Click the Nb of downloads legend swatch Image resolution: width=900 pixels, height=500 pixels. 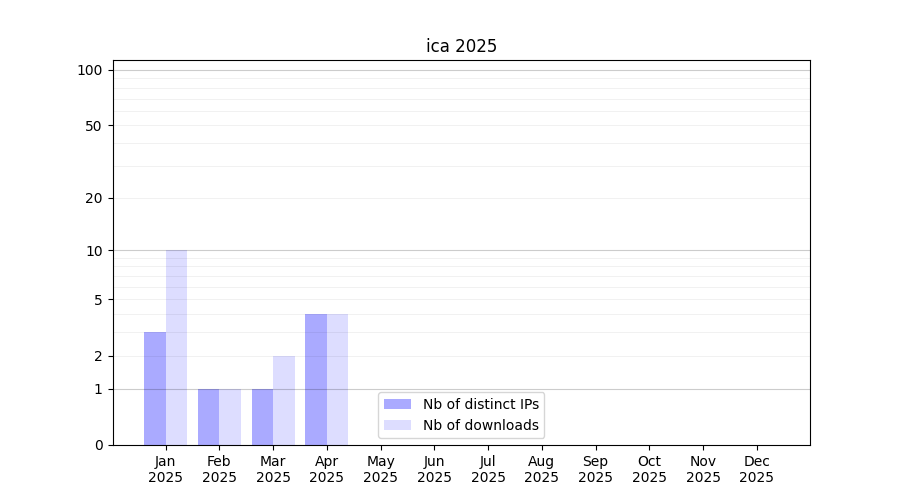tap(397, 425)
